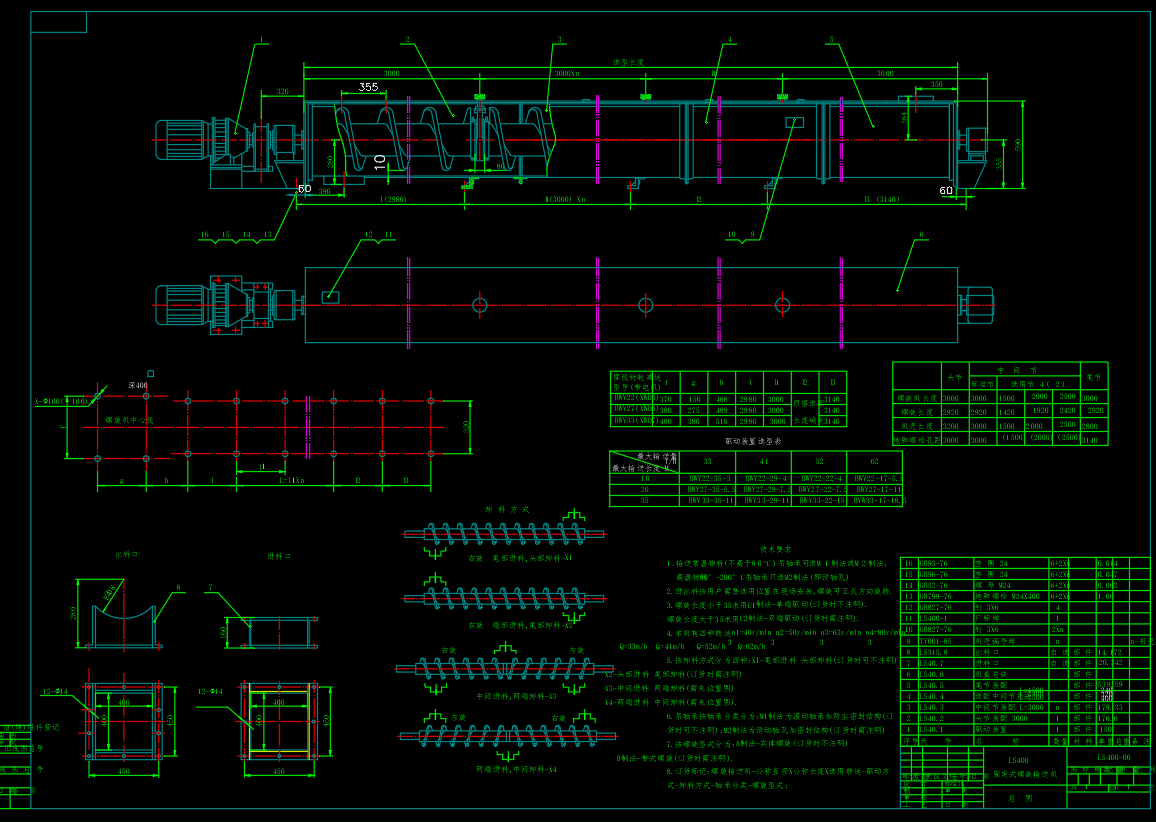
Task: Select the X4 screw arrangement diagram
Action: [x=503, y=737]
